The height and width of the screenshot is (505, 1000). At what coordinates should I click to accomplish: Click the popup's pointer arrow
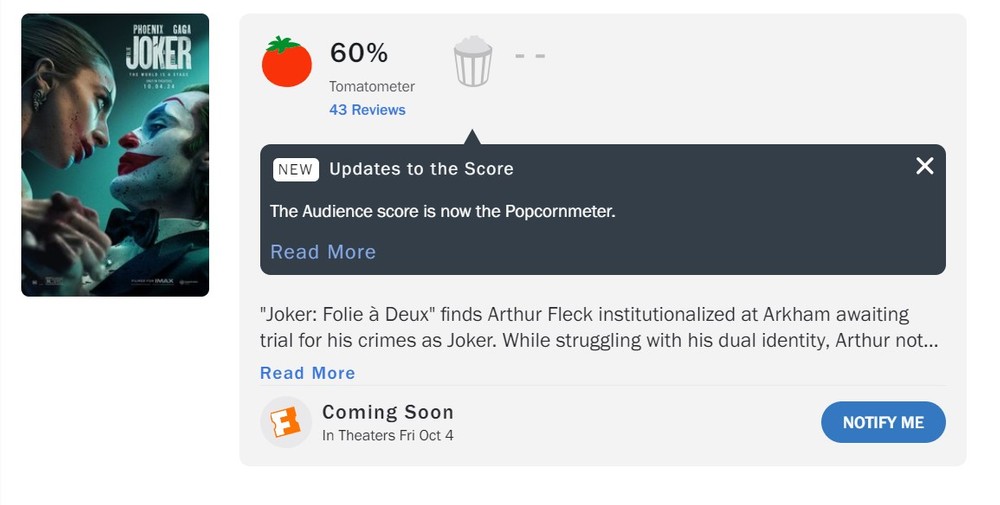coord(472,137)
